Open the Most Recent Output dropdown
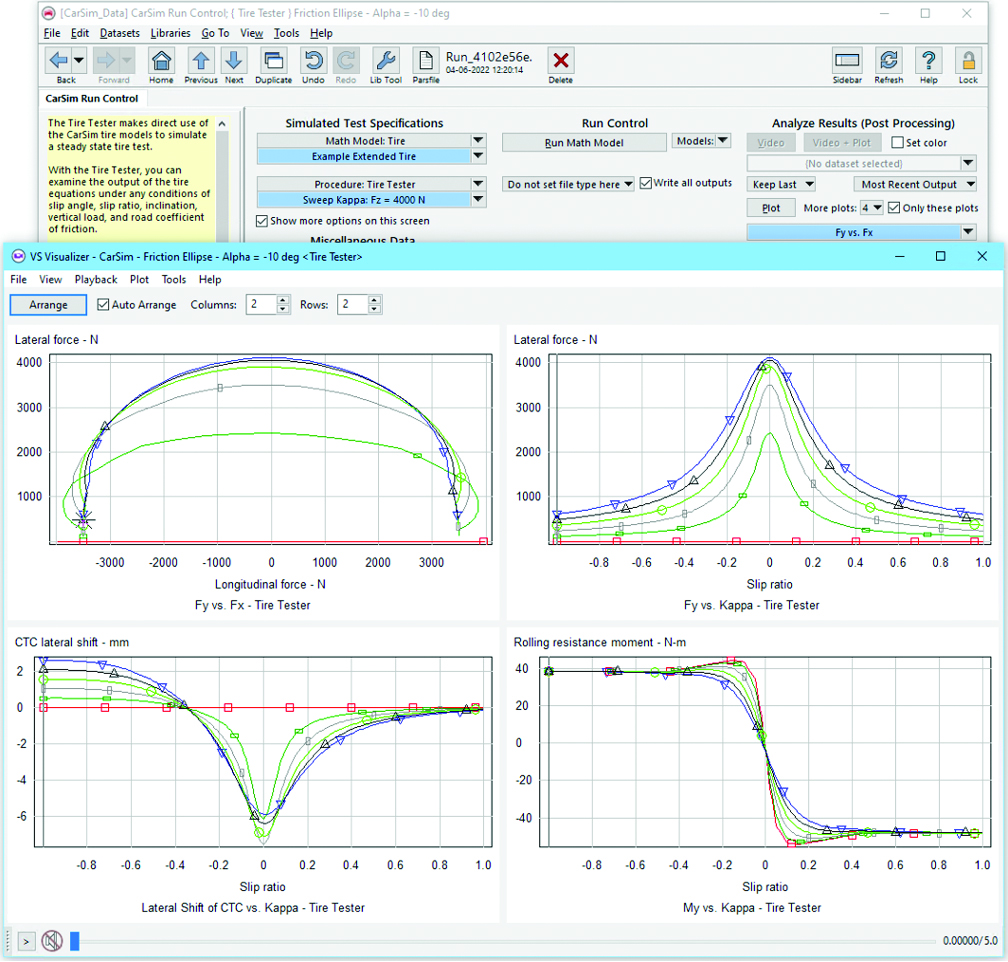This screenshot has height=962, width=1008. pos(915,185)
